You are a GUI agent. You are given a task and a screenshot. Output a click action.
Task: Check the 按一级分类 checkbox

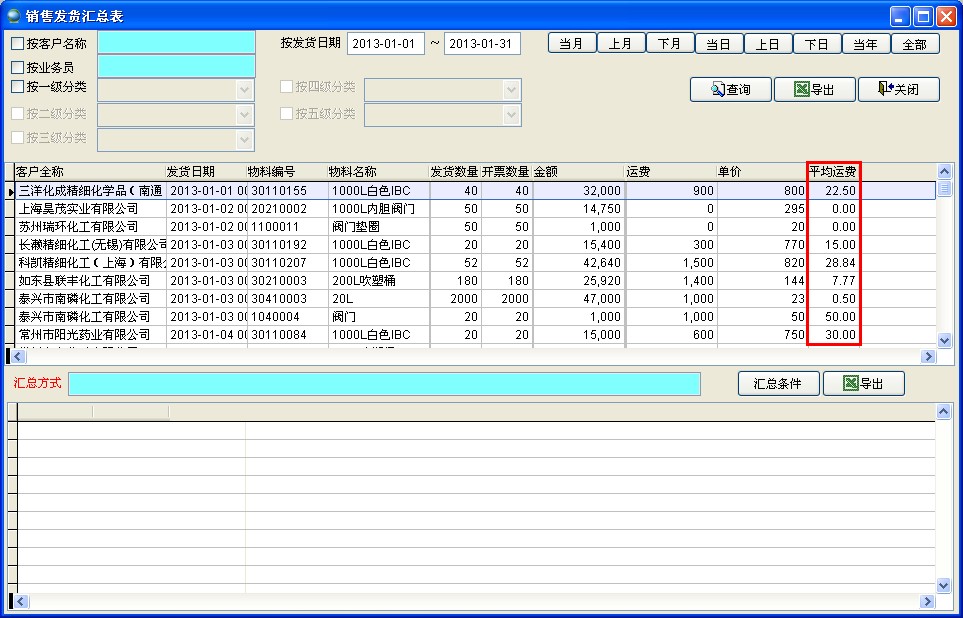point(18,87)
